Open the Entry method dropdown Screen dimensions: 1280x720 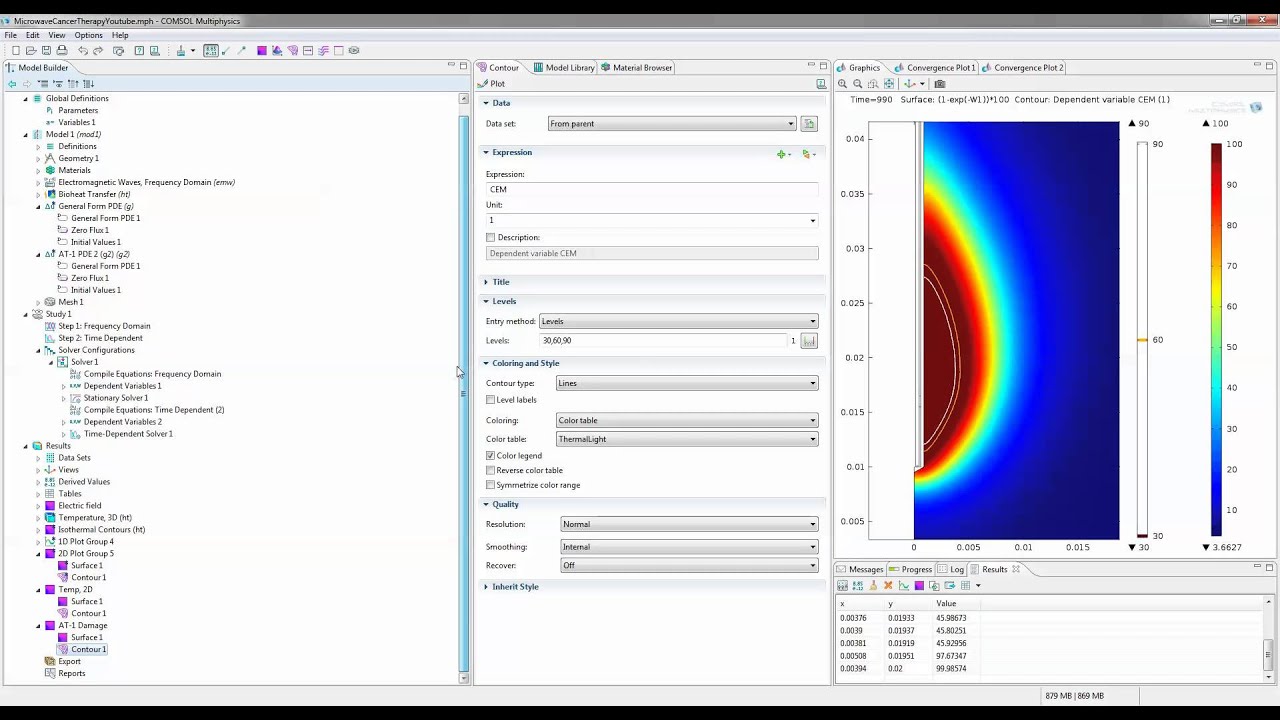pyautogui.click(x=679, y=321)
